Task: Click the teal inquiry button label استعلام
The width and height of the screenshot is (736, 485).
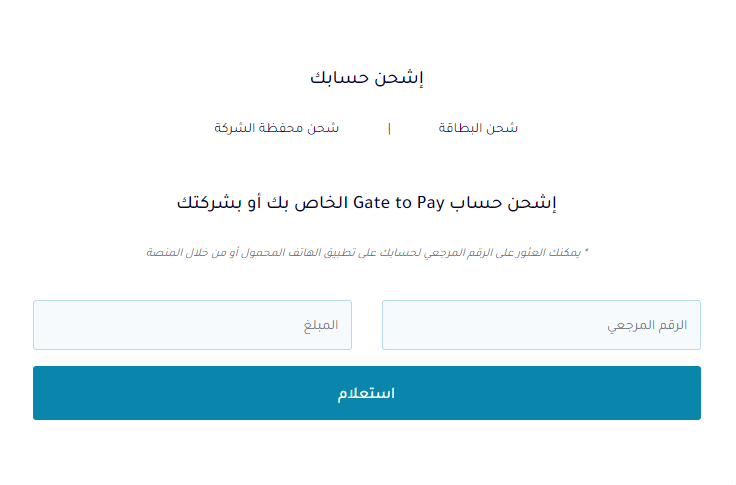Action: click(367, 393)
